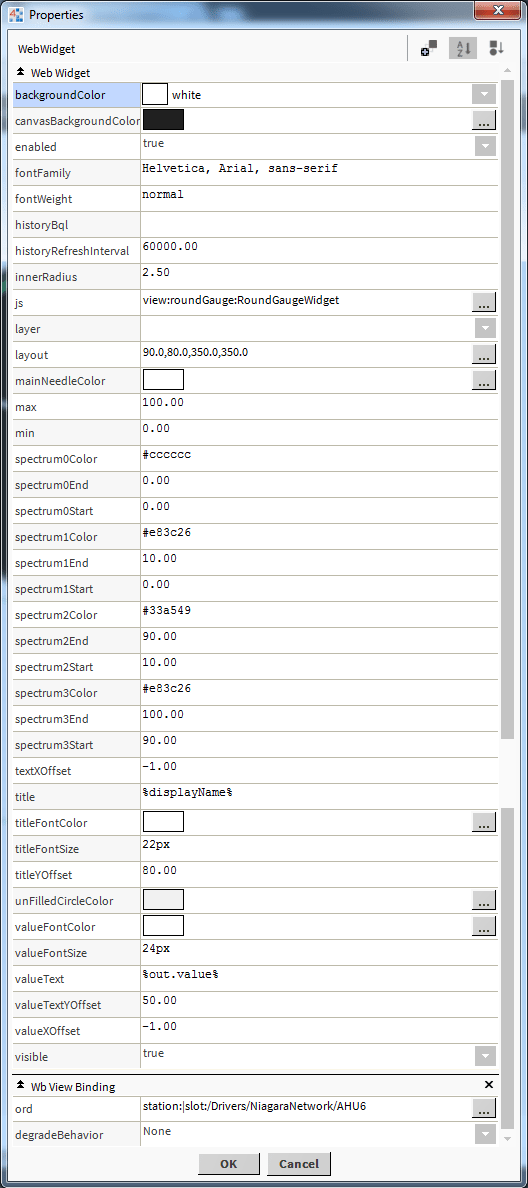The width and height of the screenshot is (528, 1188).
Task: Open the layer dropdown
Action: point(486,328)
